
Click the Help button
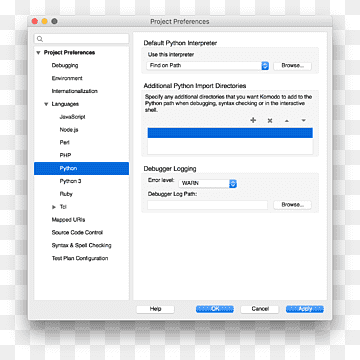pos(155,309)
